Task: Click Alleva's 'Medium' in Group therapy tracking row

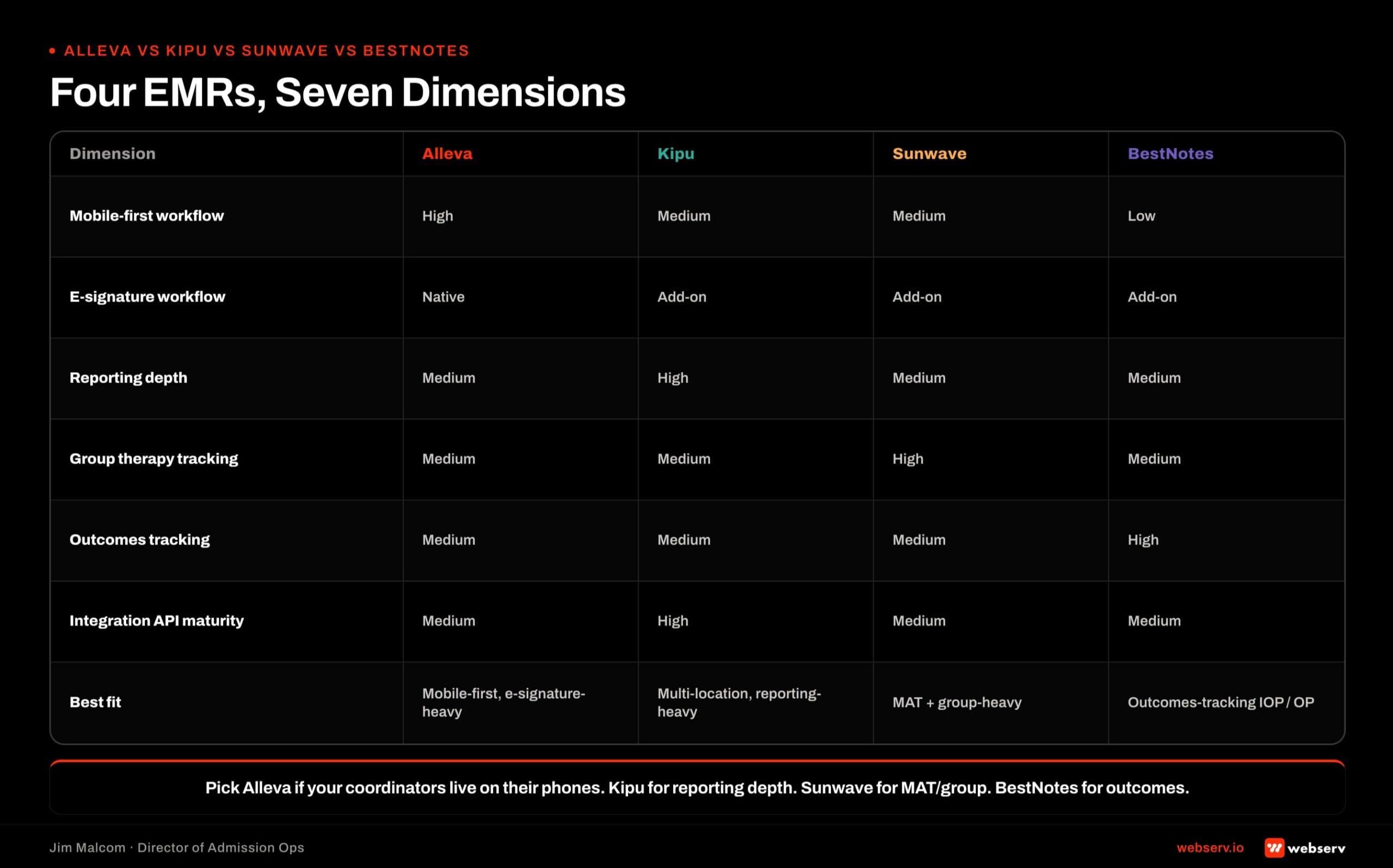Action: [448, 459]
